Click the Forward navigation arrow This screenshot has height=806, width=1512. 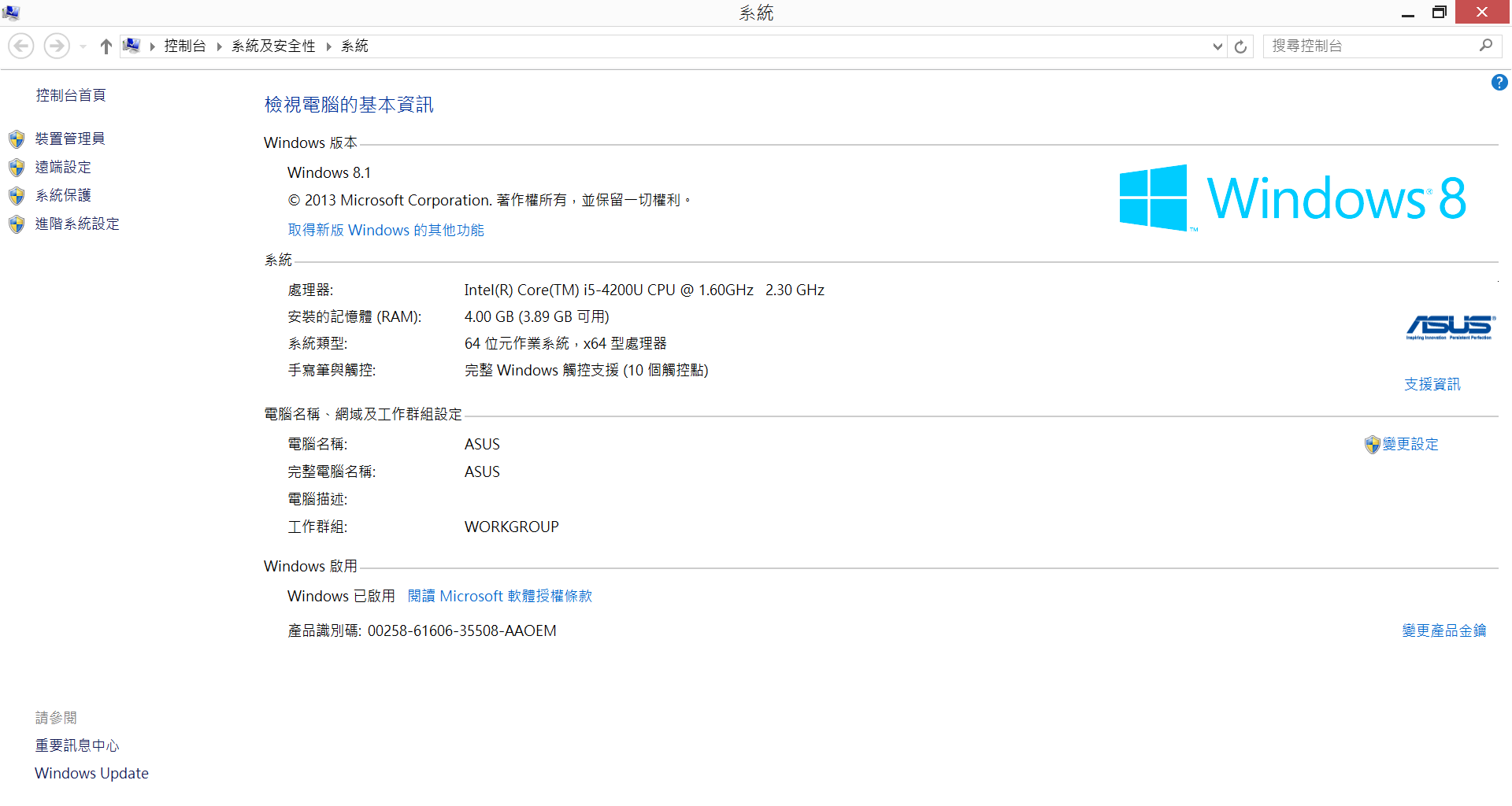point(56,46)
